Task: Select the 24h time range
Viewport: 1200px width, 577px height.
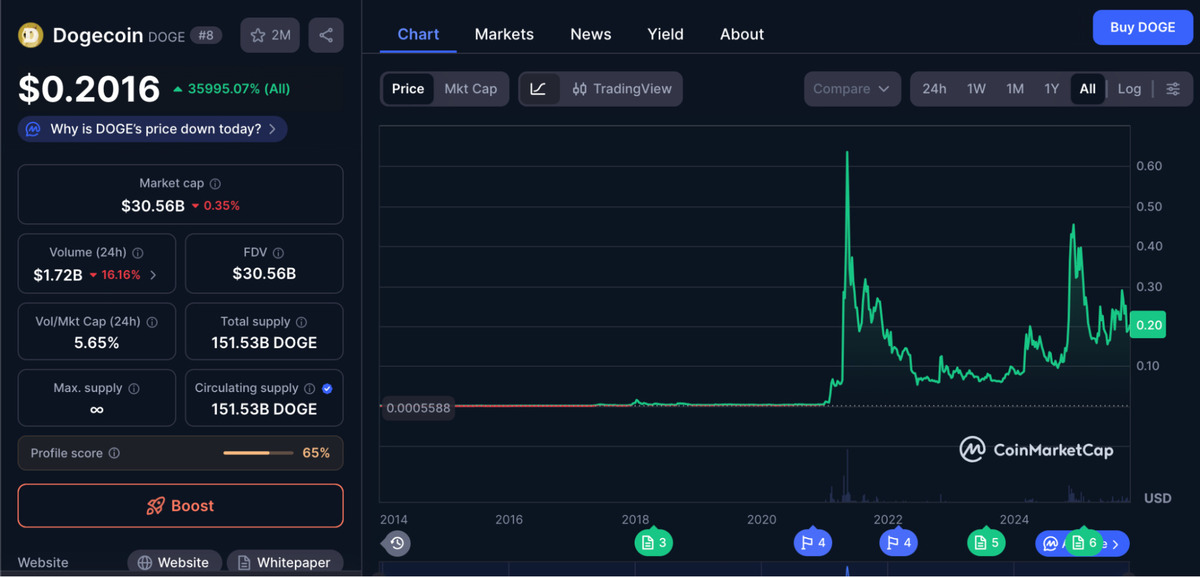Action: click(x=934, y=89)
